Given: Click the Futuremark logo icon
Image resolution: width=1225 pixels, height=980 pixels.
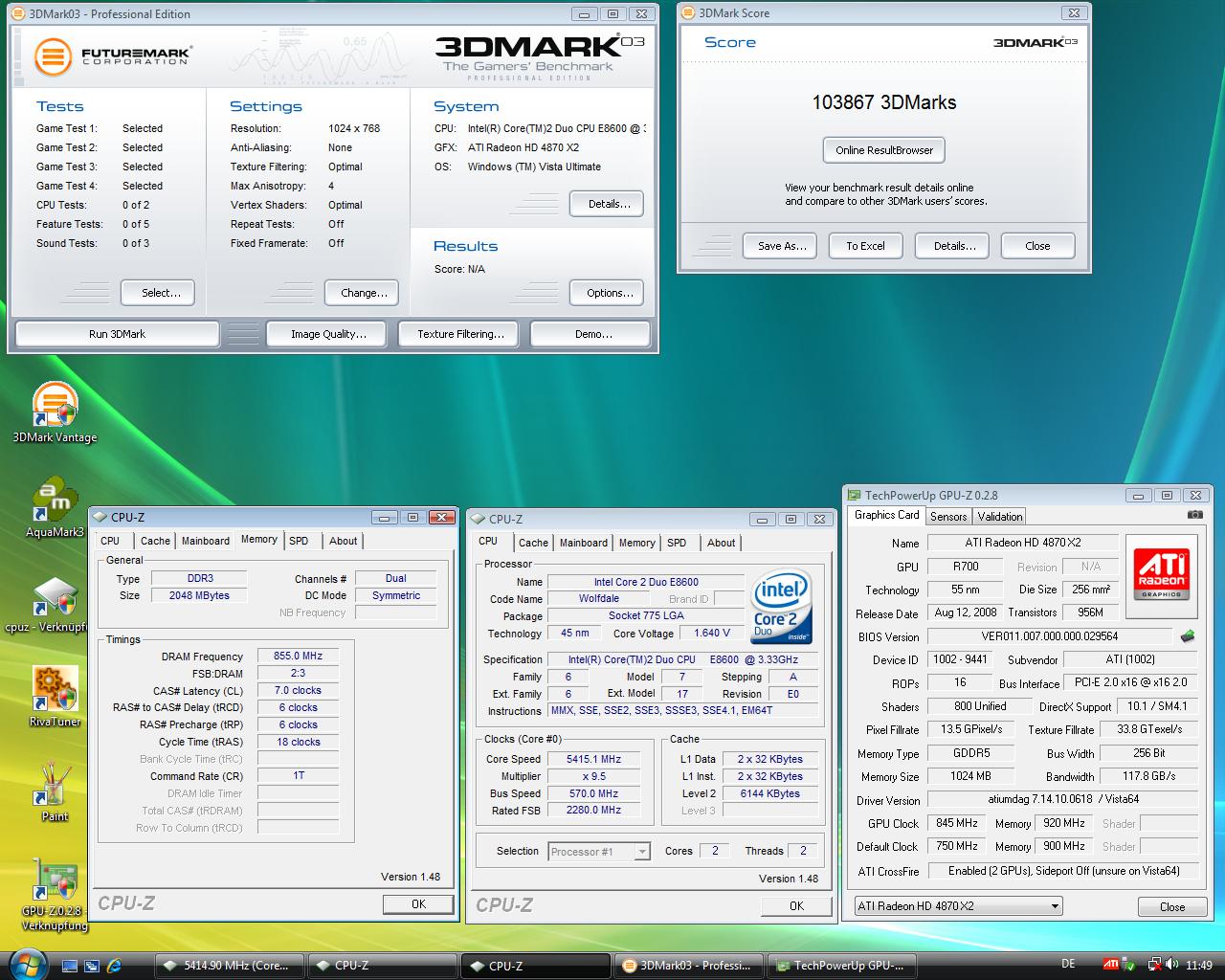Looking at the screenshot, I should tap(54, 57).
